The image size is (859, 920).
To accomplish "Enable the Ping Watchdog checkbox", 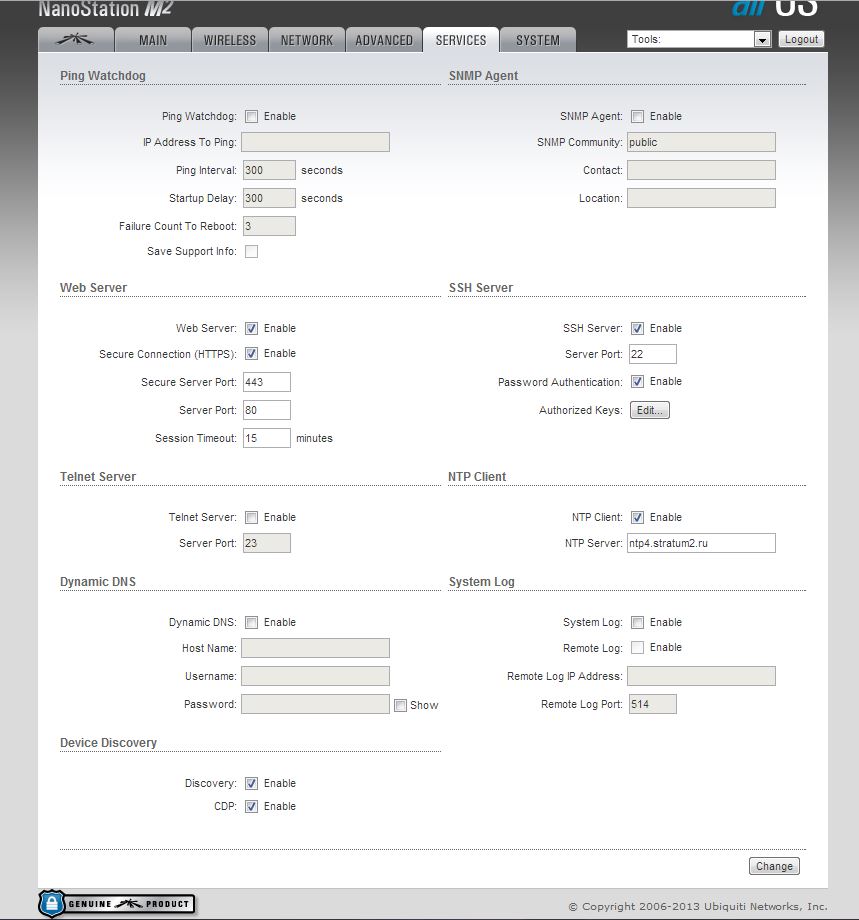I will point(252,116).
